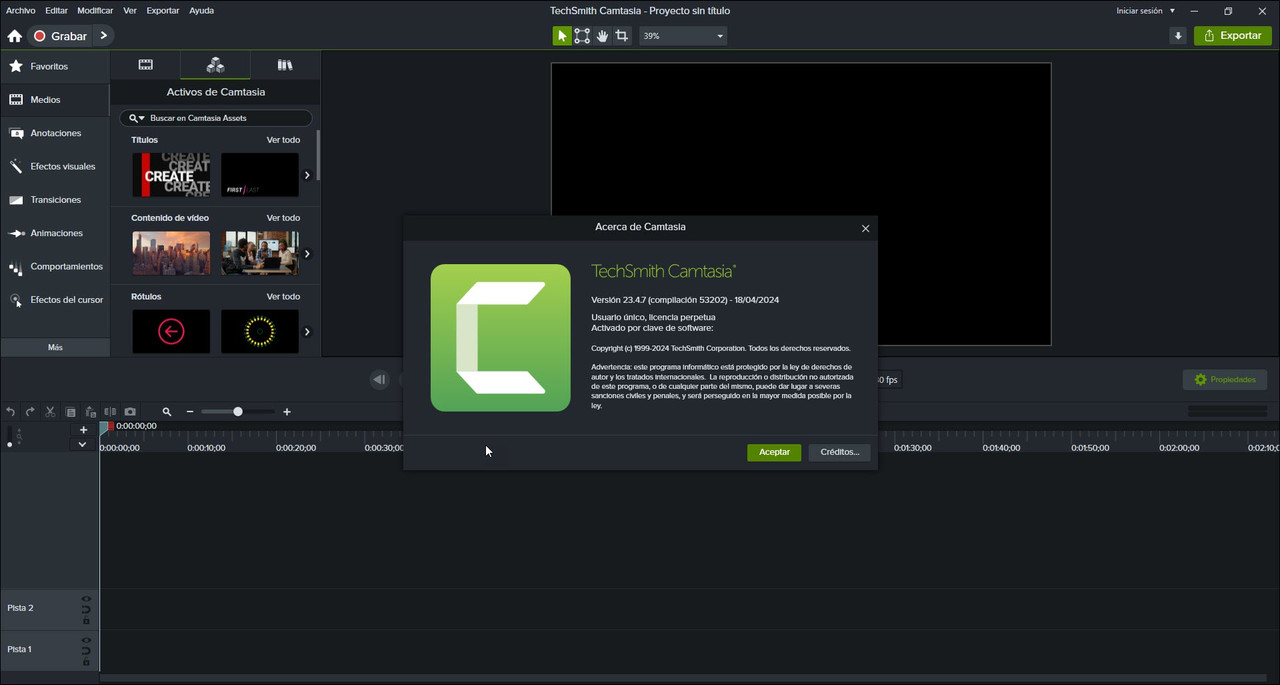
Task: Open Efectos visuales in the sidebar
Action: 55,166
